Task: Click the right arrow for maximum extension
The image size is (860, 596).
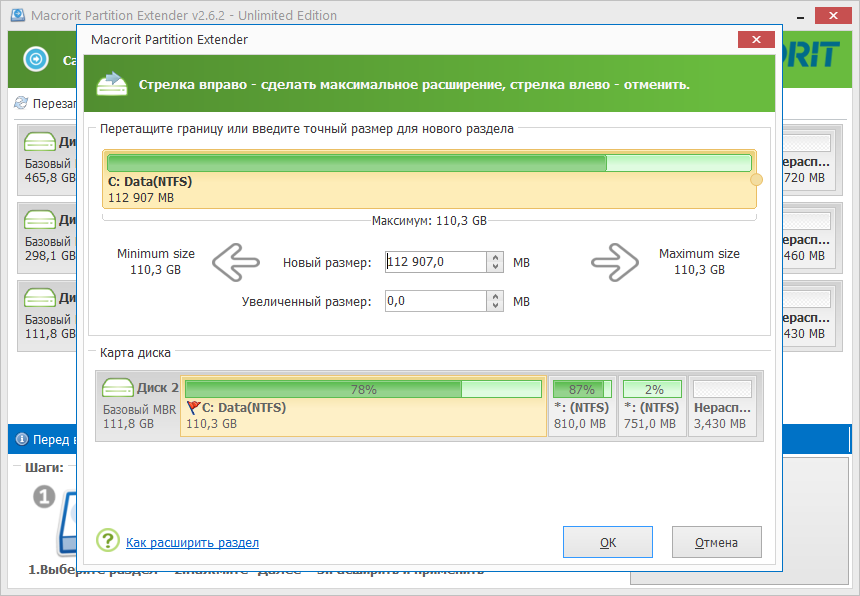Action: [x=615, y=263]
